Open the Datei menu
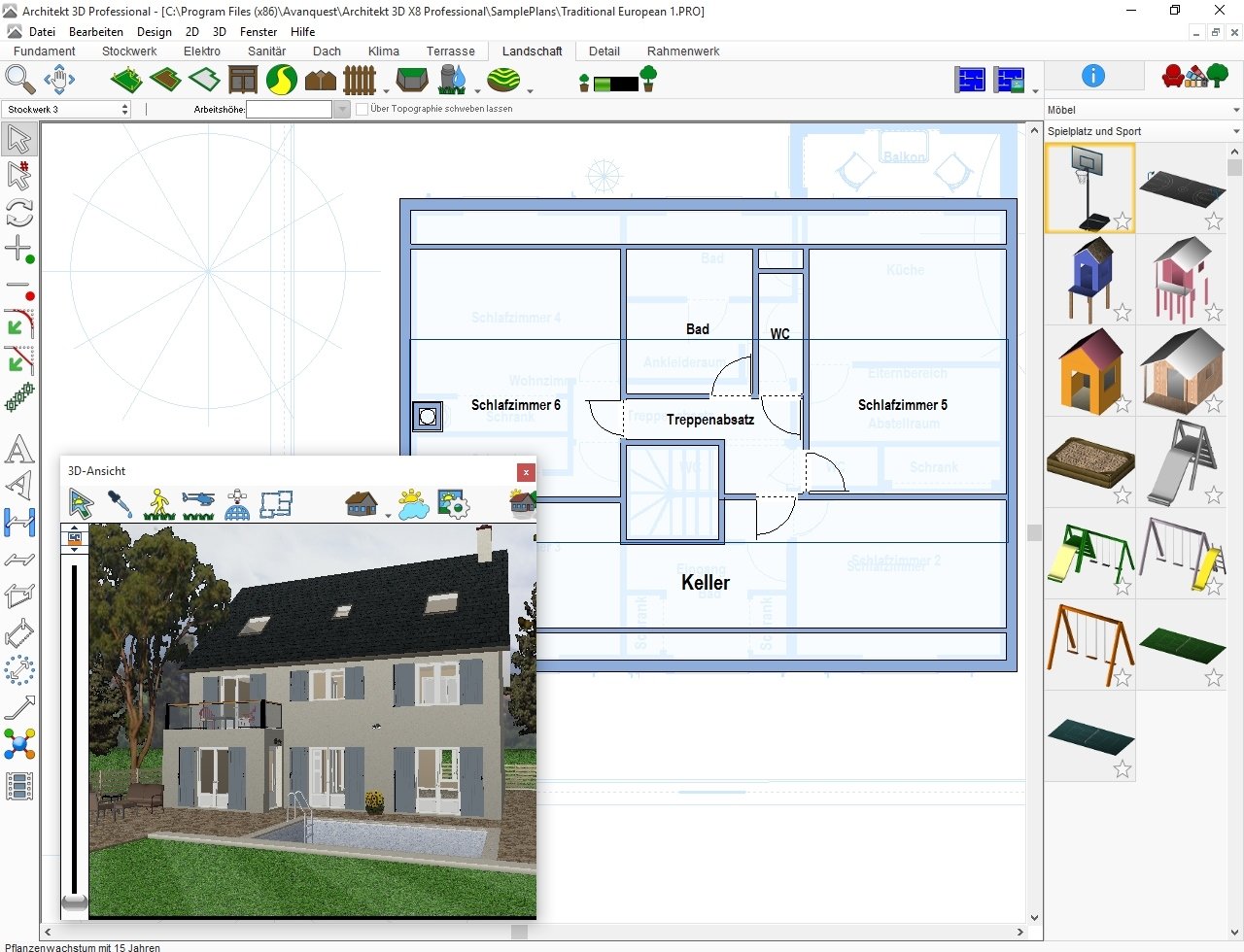 [42, 31]
